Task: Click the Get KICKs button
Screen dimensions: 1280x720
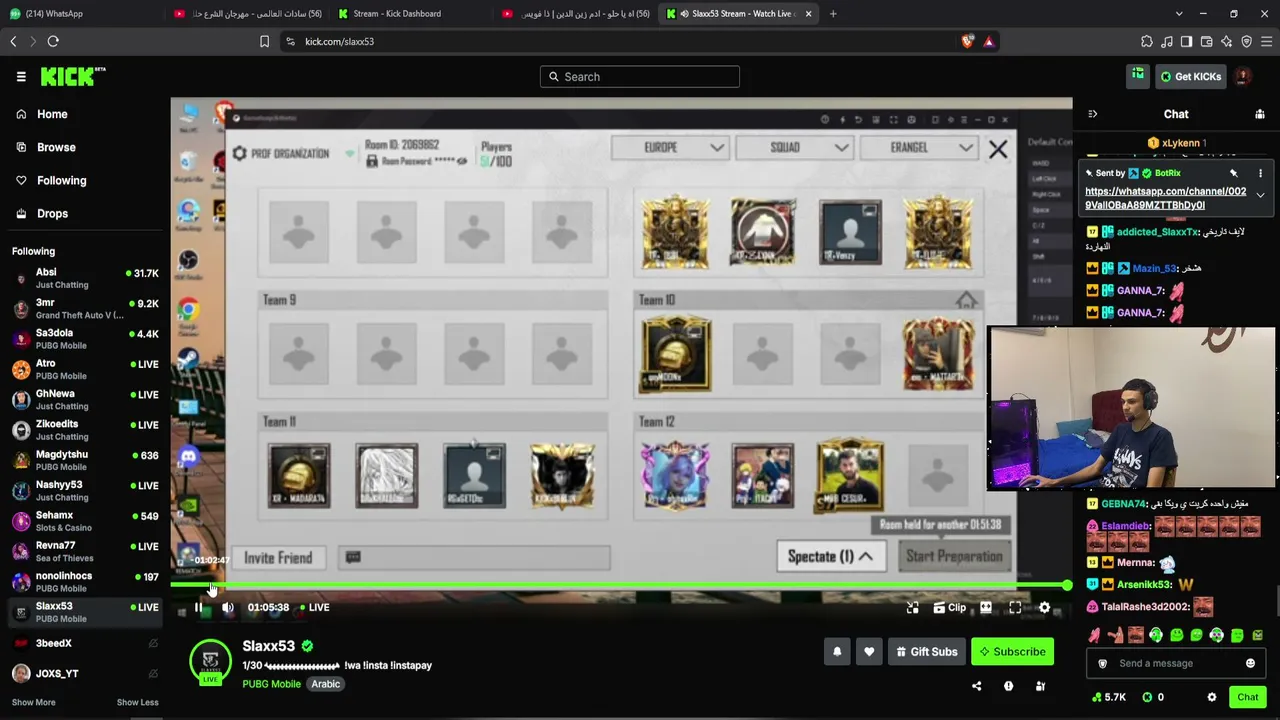Action: 1190,76
